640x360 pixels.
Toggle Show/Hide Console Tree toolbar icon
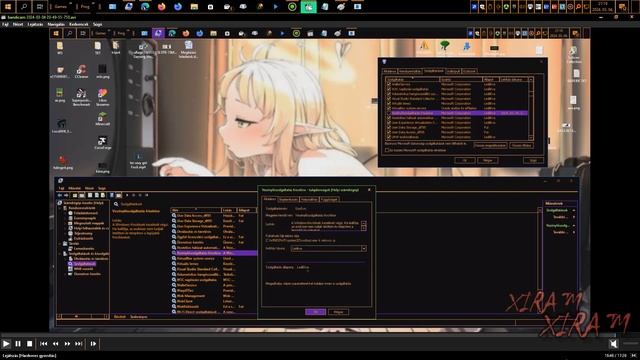(x=82, y=196)
